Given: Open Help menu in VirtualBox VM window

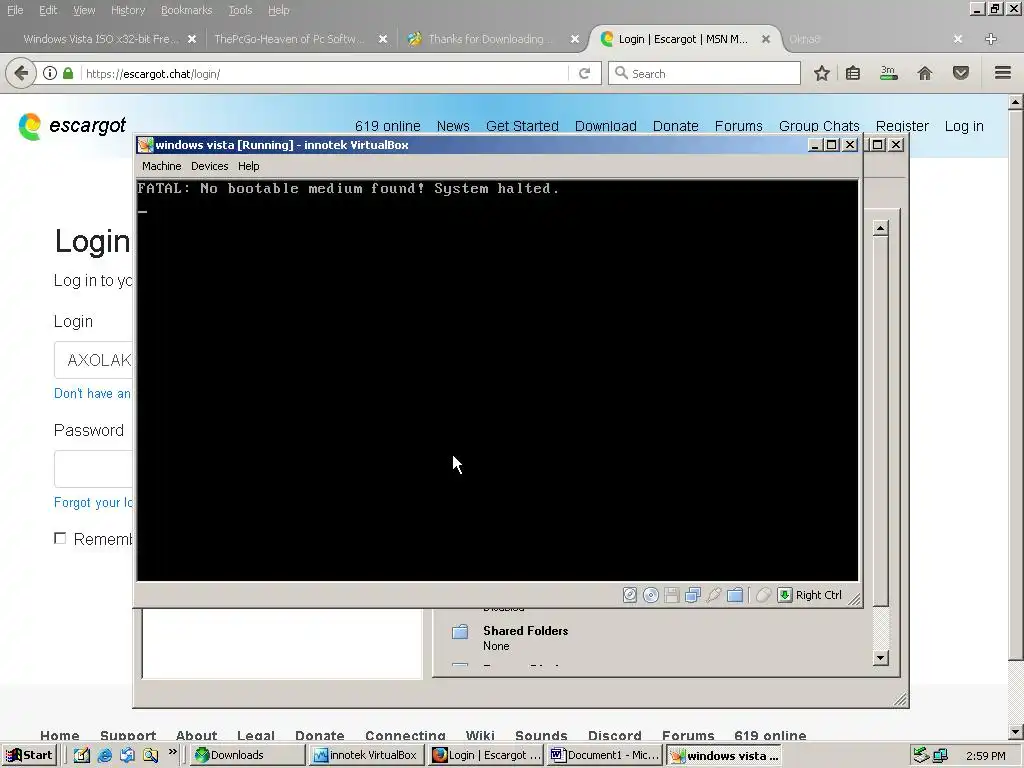Looking at the screenshot, I should pos(248,166).
